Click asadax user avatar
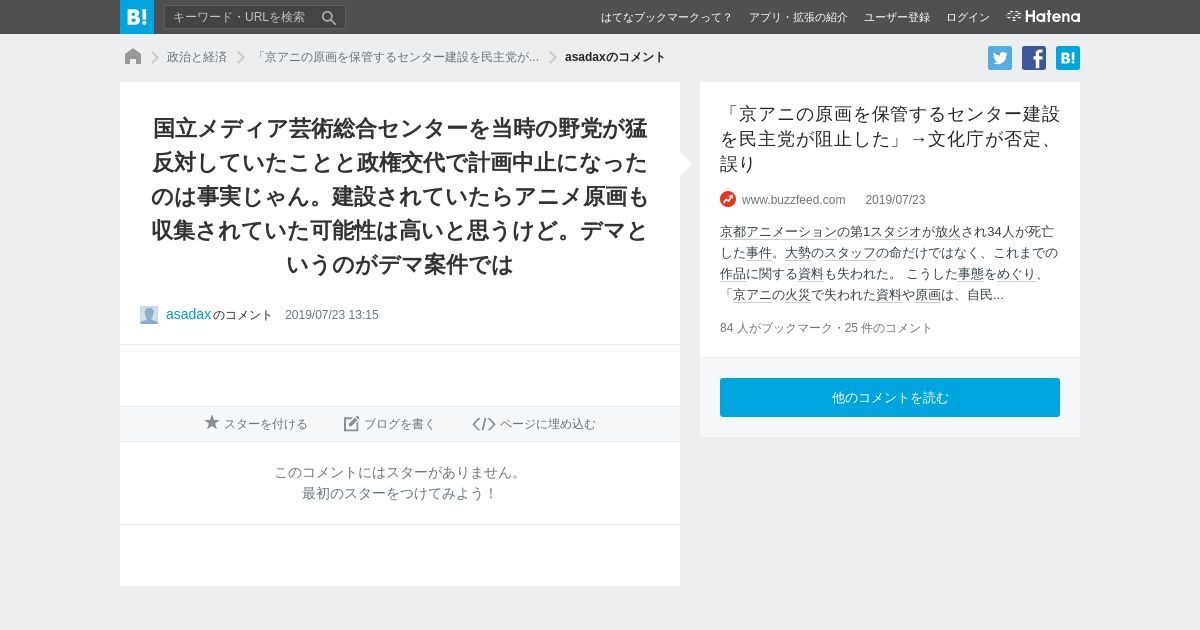 pos(149,315)
